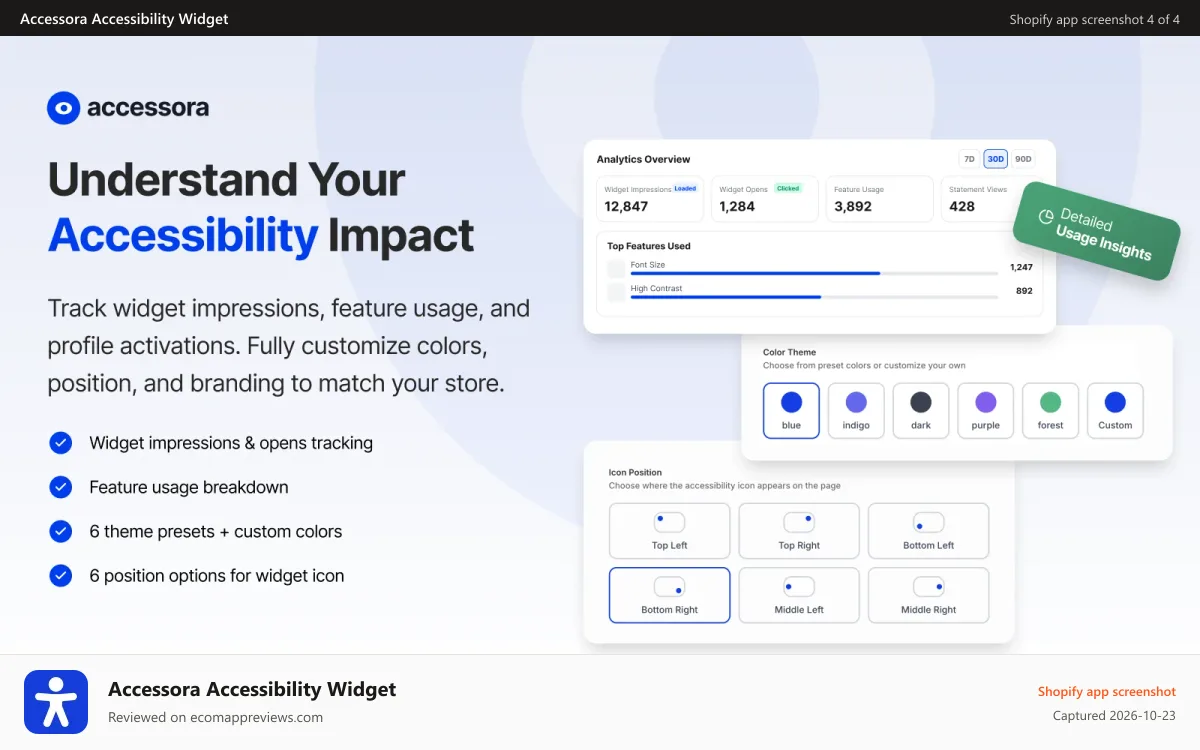
Task: Click the Clicked status tag
Action: coord(788,188)
